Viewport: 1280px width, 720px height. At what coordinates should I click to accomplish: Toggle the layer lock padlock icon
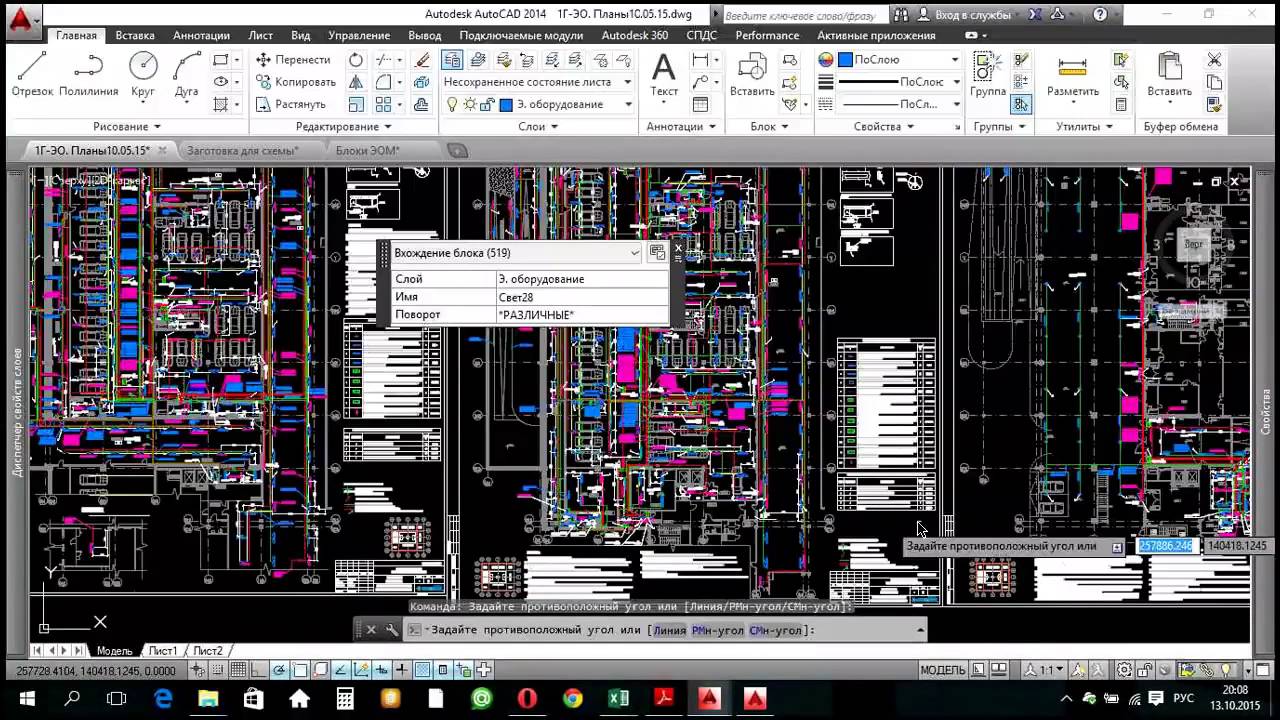[487, 104]
